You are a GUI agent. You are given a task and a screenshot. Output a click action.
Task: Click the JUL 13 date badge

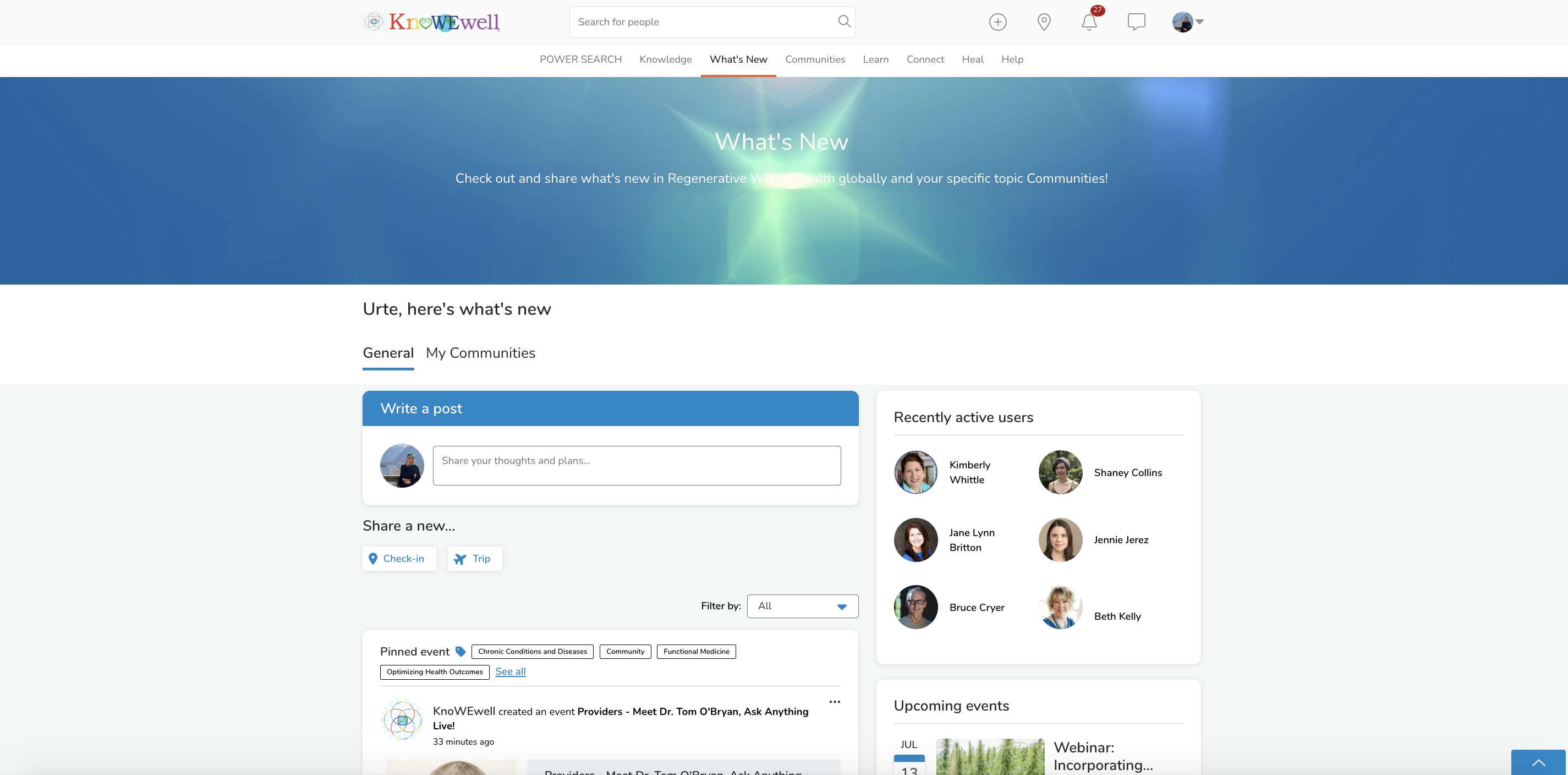coord(909,757)
